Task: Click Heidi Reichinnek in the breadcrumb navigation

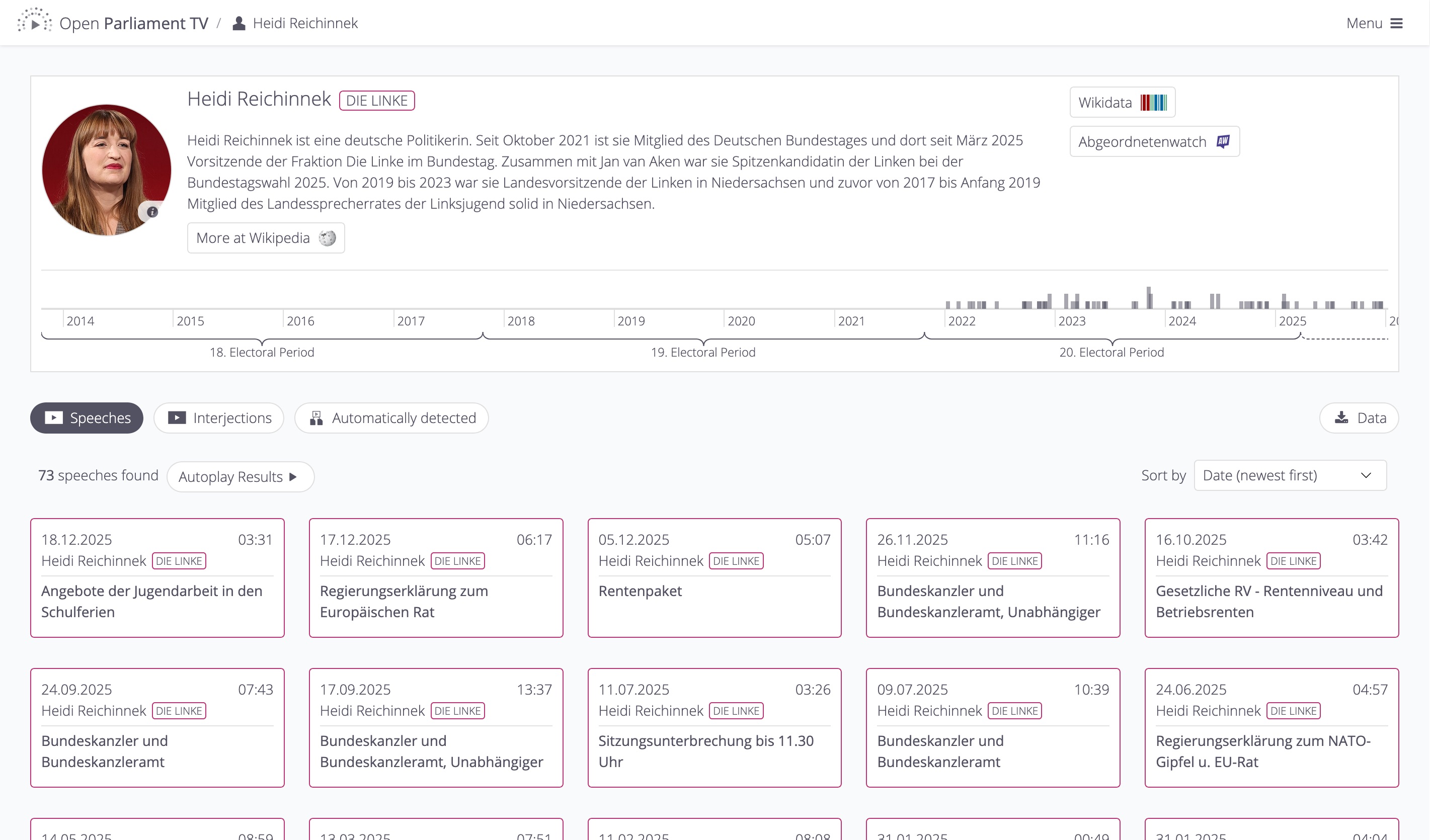Action: click(x=305, y=23)
